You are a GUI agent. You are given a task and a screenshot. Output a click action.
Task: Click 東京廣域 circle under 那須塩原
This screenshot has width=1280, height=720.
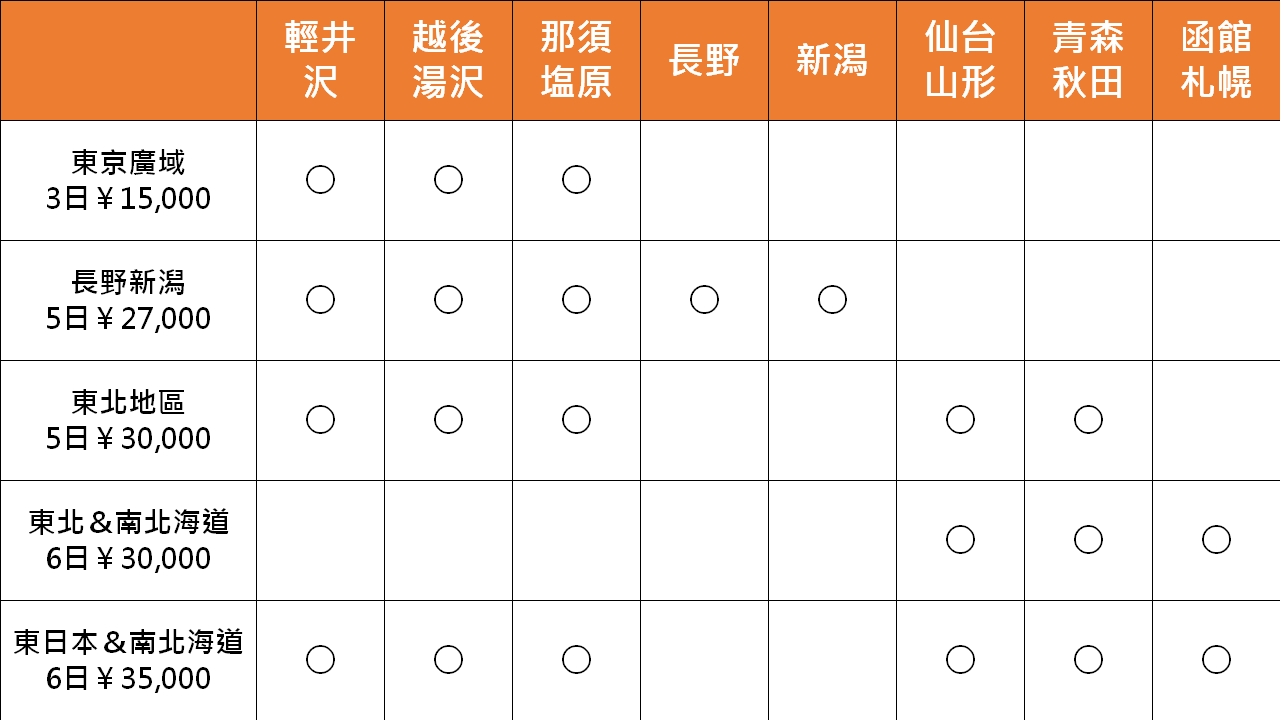coord(576,180)
